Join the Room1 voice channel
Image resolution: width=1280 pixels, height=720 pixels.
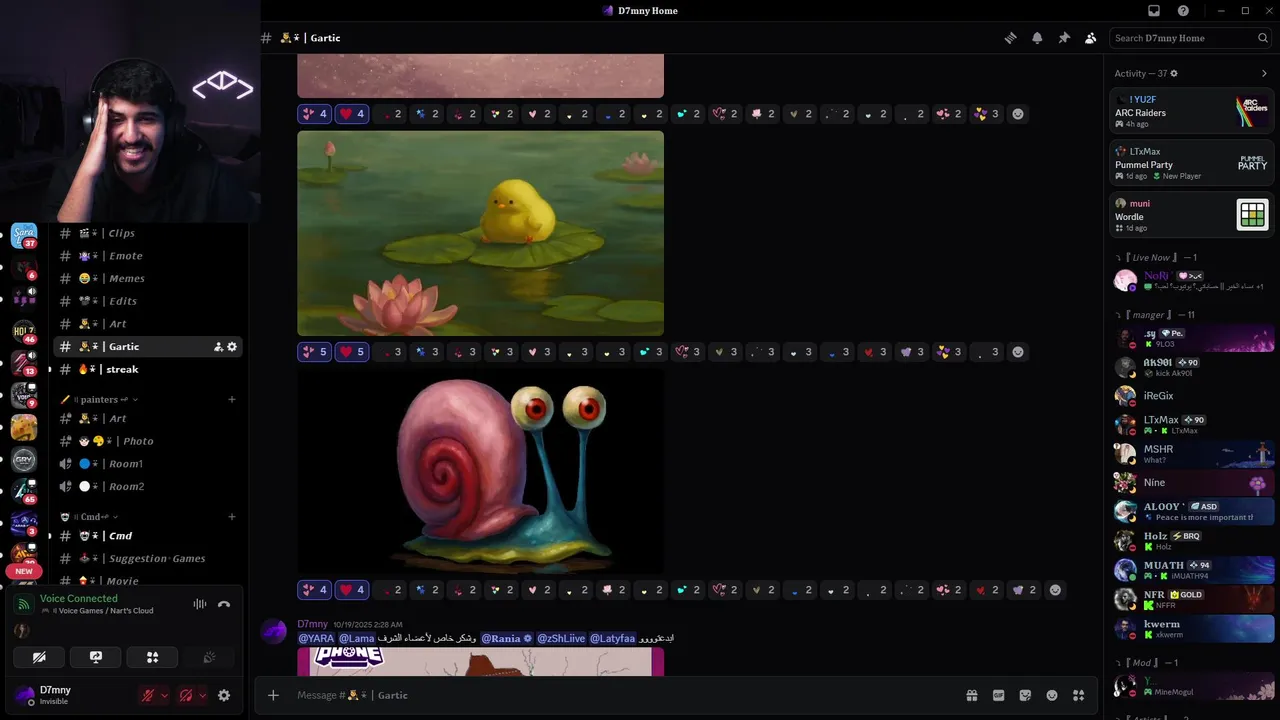[x=148, y=463]
